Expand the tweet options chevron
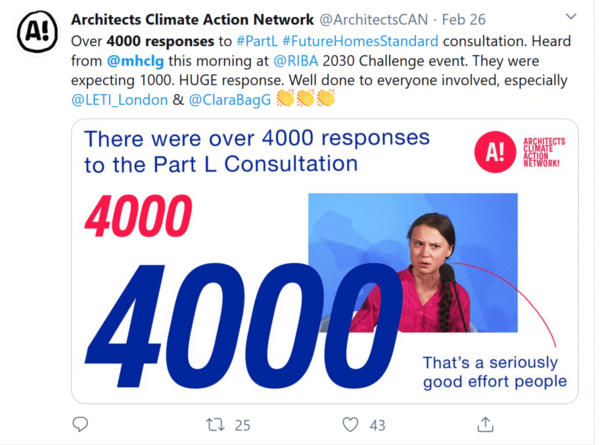Screen dimensions: 600x445 point(571,17)
